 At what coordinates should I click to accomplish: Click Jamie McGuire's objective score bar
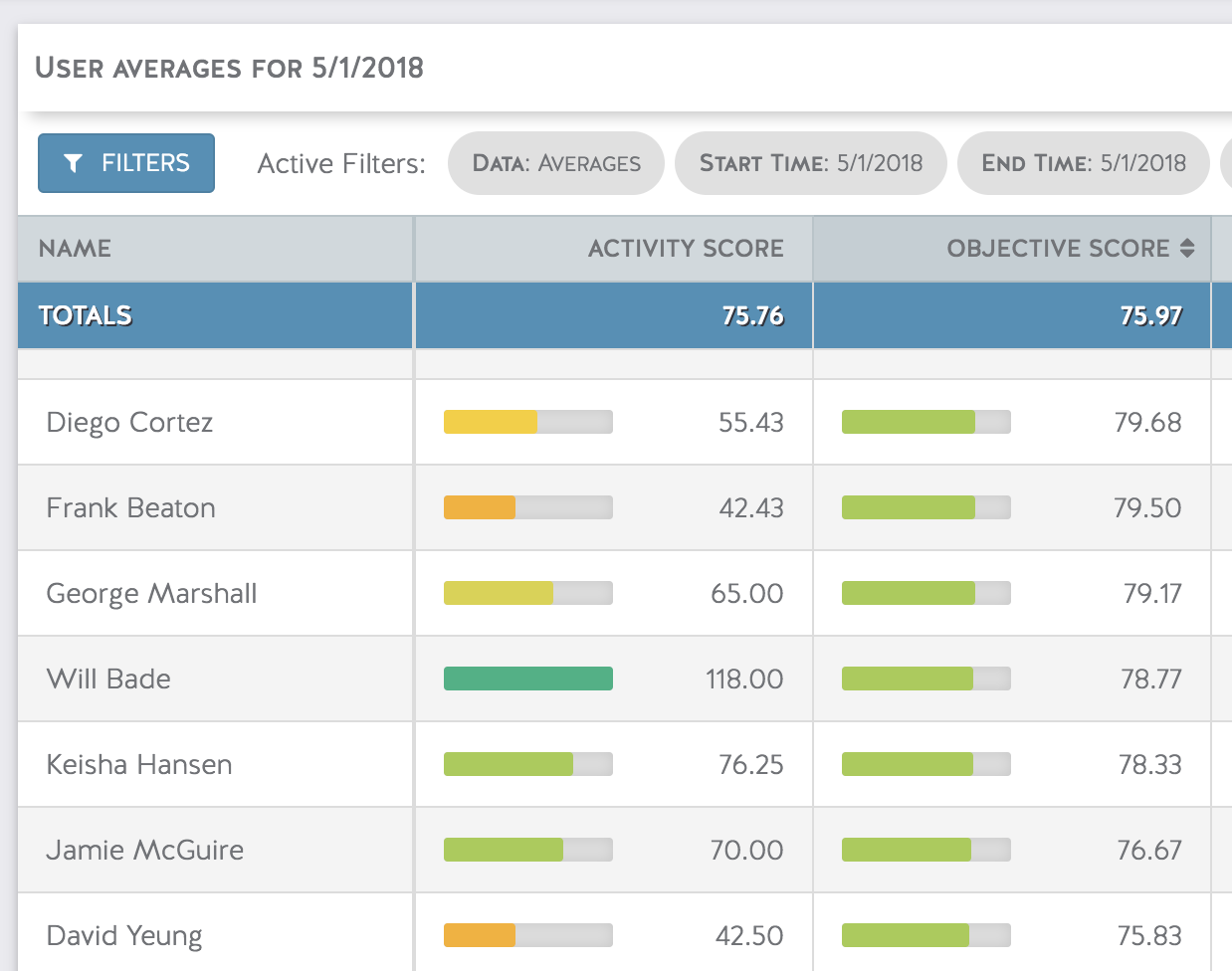click(926, 850)
